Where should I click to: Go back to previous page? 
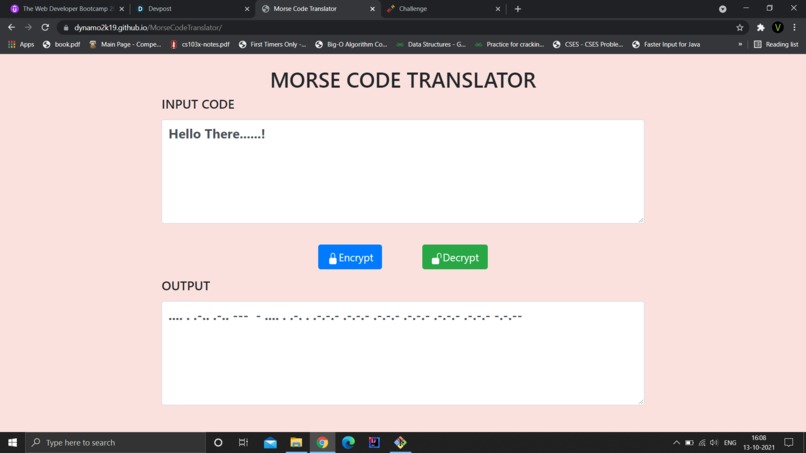click(x=11, y=27)
